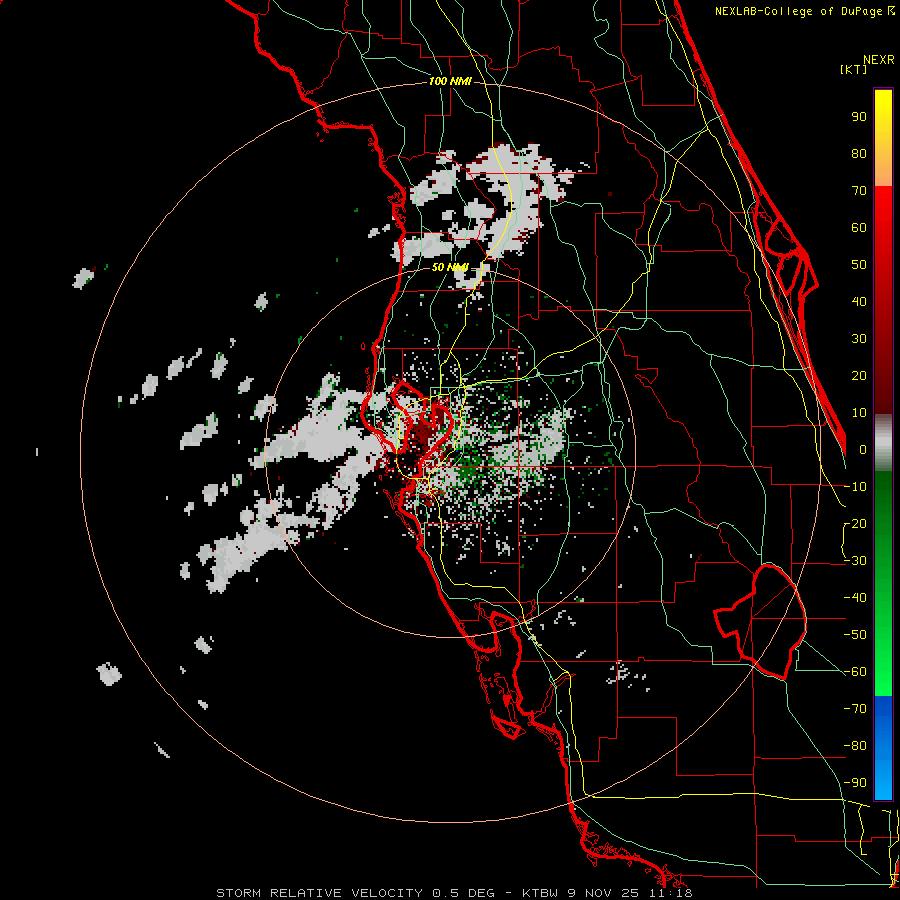The image size is (900, 900).
Task: Click the 80 value on velocity scale
Action: [x=859, y=153]
